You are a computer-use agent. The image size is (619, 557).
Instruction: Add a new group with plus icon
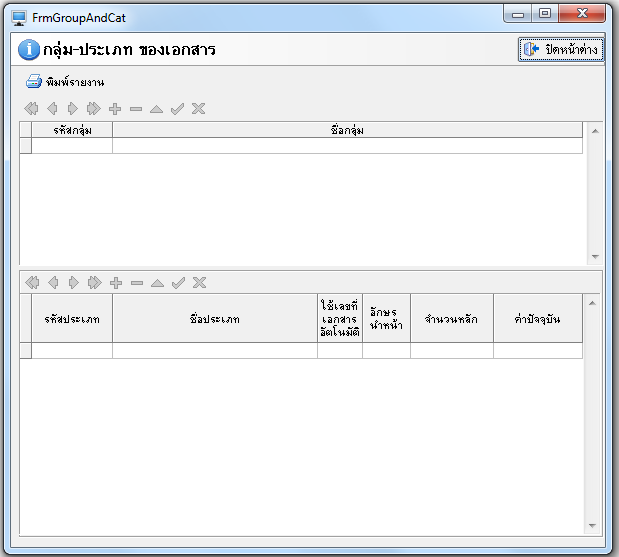click(115, 109)
